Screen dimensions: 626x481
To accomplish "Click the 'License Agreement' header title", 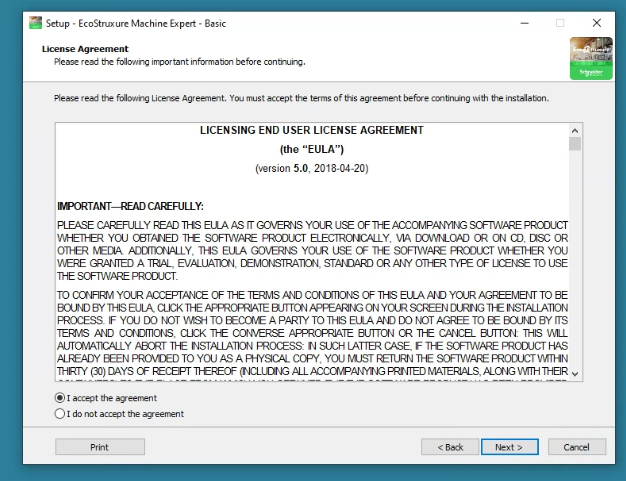I will click(x=85, y=49).
